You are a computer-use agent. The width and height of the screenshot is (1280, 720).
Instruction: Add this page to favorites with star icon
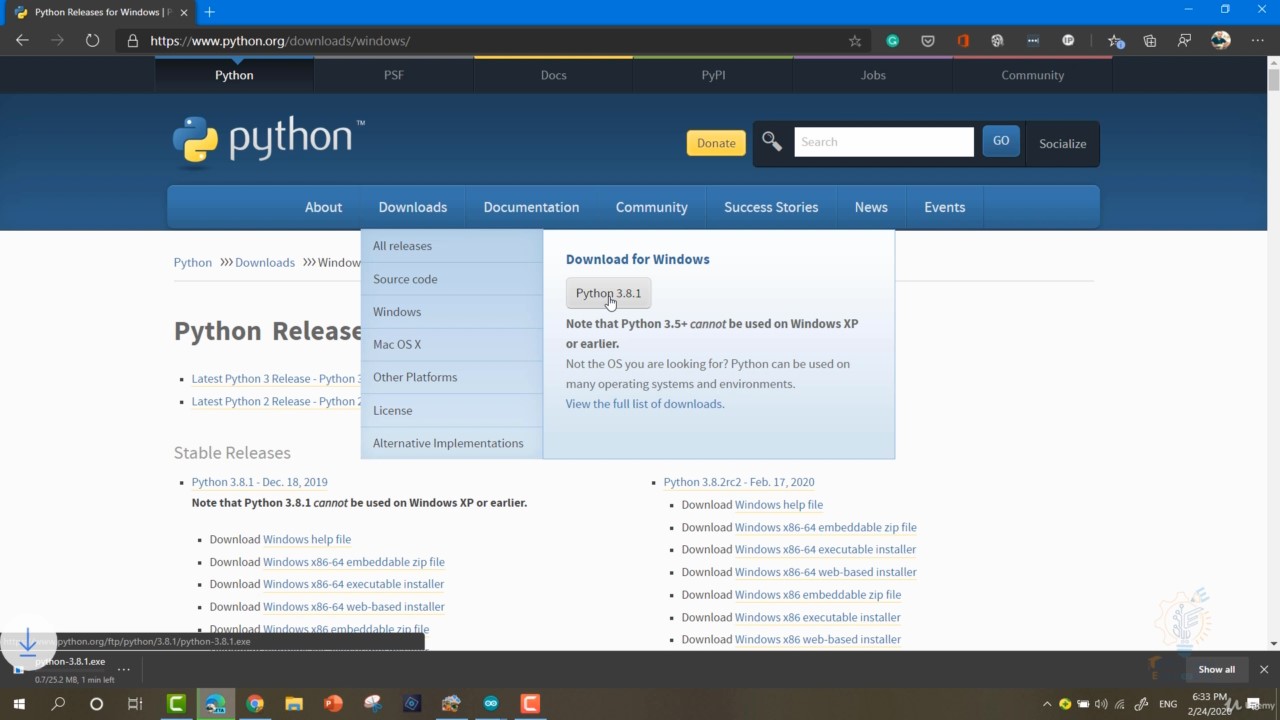tap(855, 41)
